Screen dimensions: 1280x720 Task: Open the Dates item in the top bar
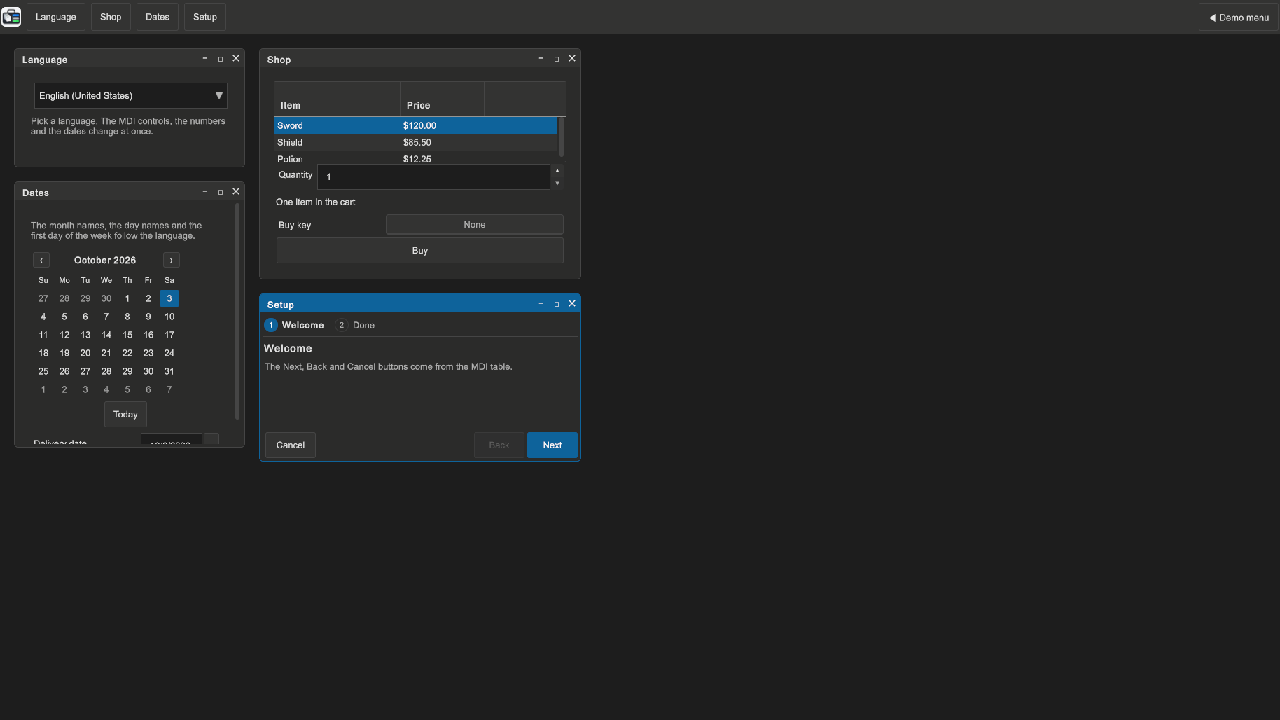(157, 17)
